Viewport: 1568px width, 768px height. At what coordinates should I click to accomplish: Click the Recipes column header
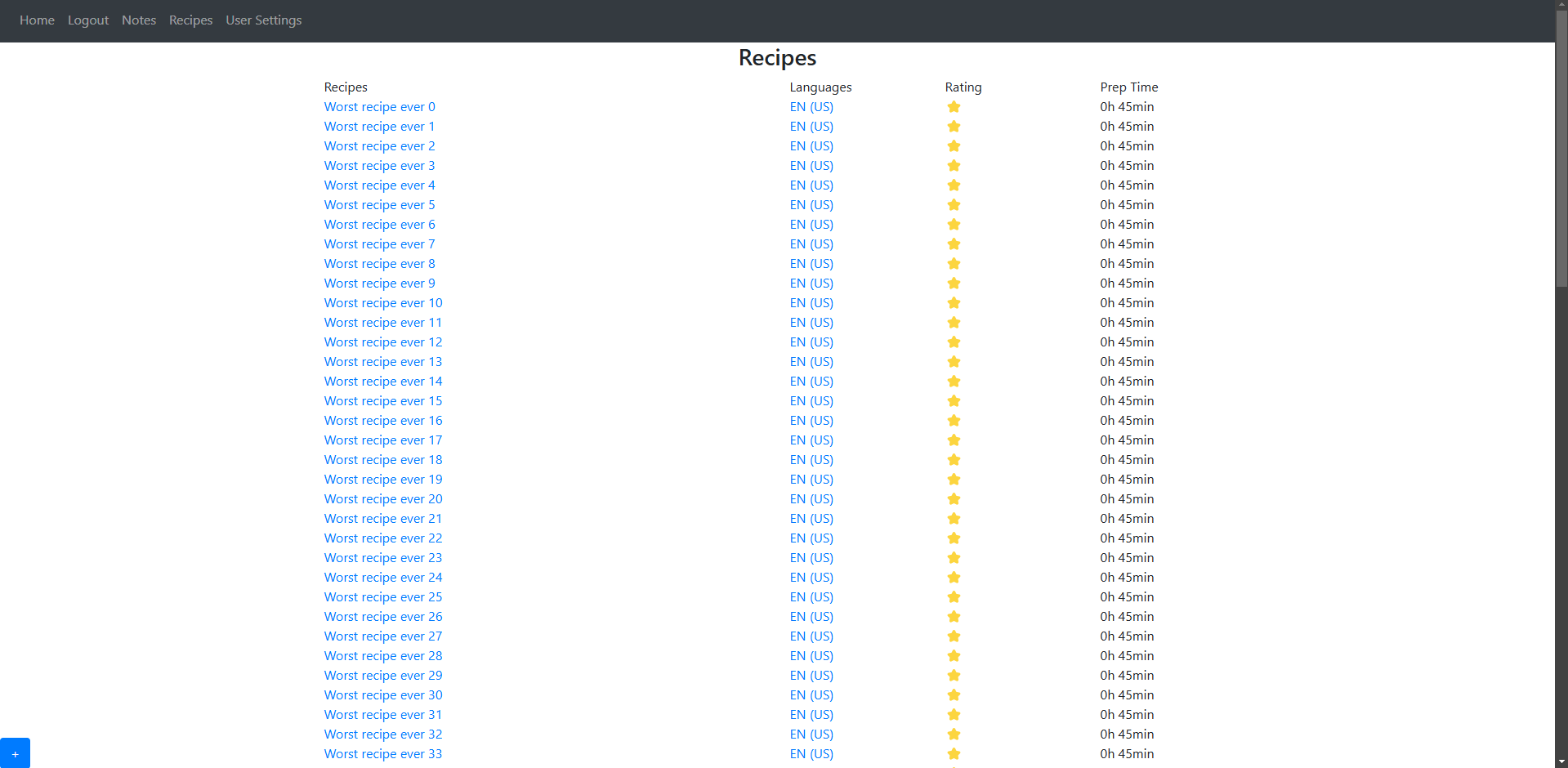345,87
